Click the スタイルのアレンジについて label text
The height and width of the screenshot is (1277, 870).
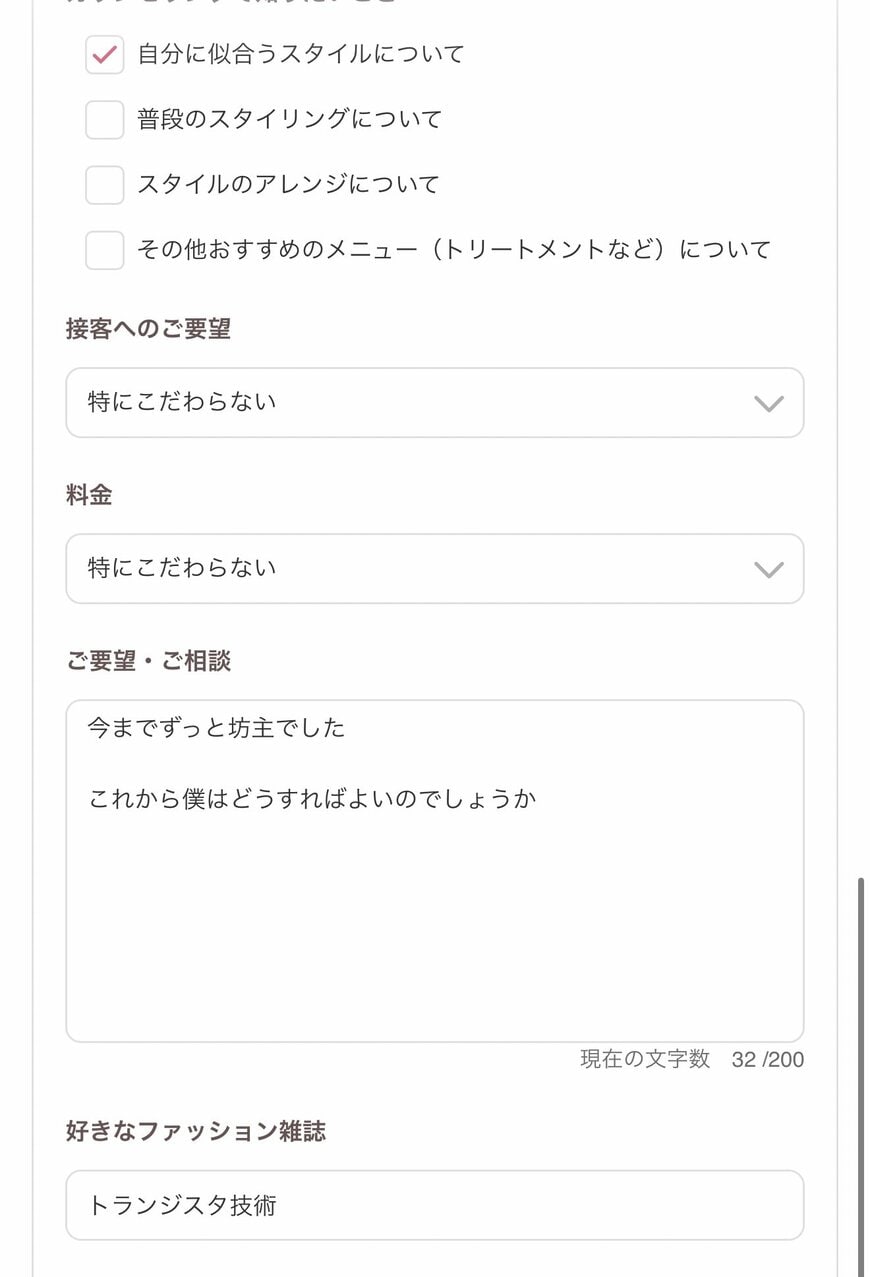click(x=288, y=184)
